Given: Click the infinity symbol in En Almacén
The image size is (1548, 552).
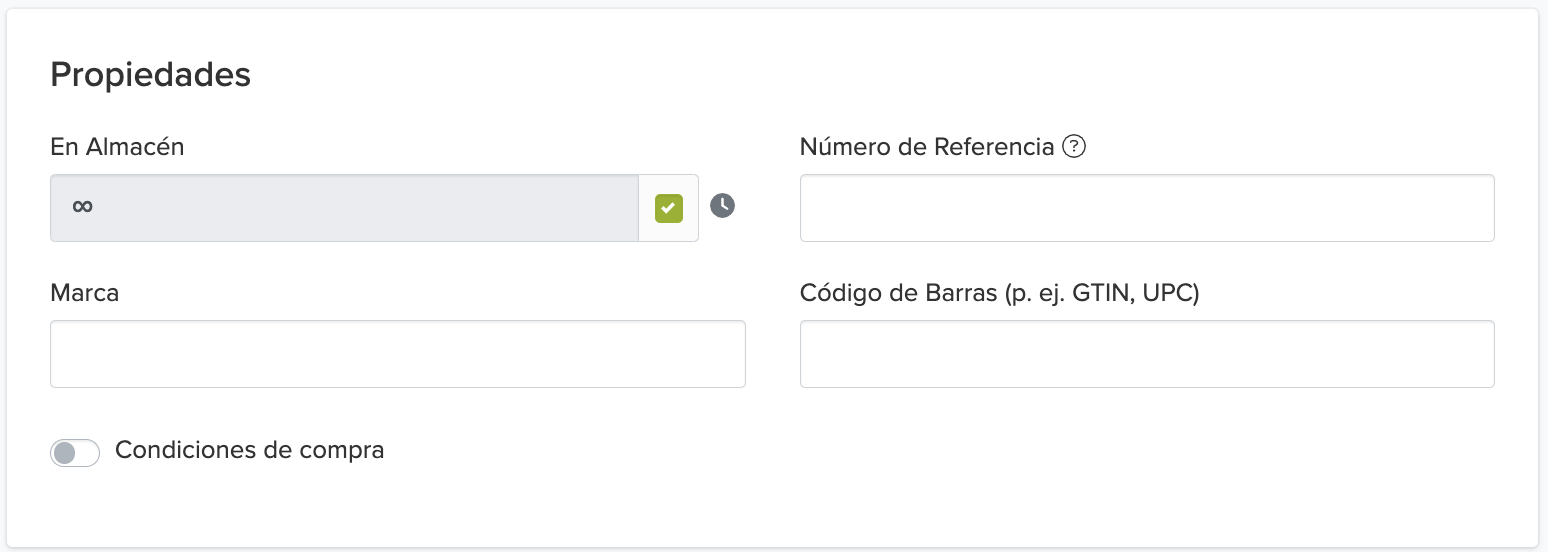Looking at the screenshot, I should click(x=83, y=207).
